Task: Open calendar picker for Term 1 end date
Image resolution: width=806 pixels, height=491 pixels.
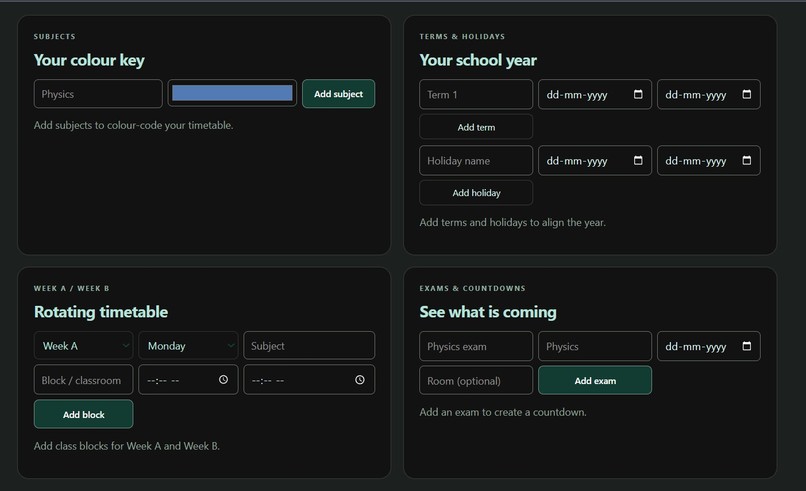Action: point(746,94)
